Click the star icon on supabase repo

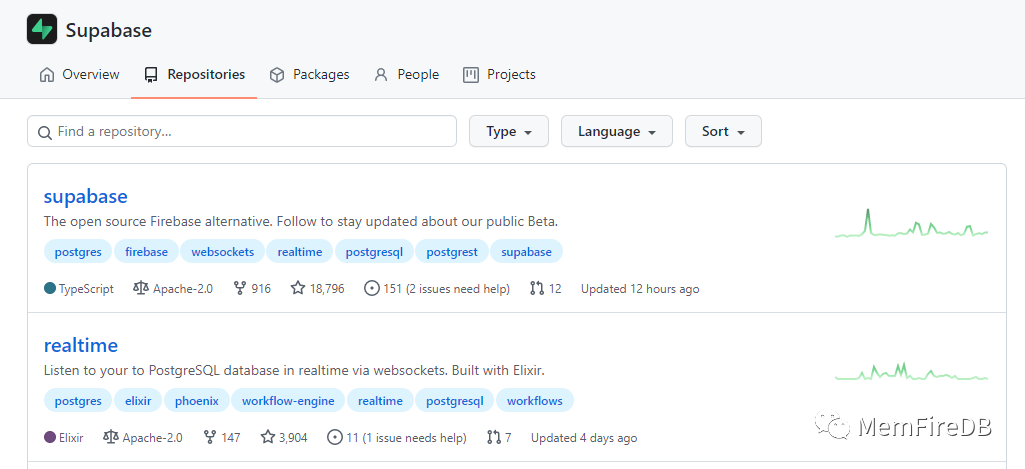pos(298,289)
